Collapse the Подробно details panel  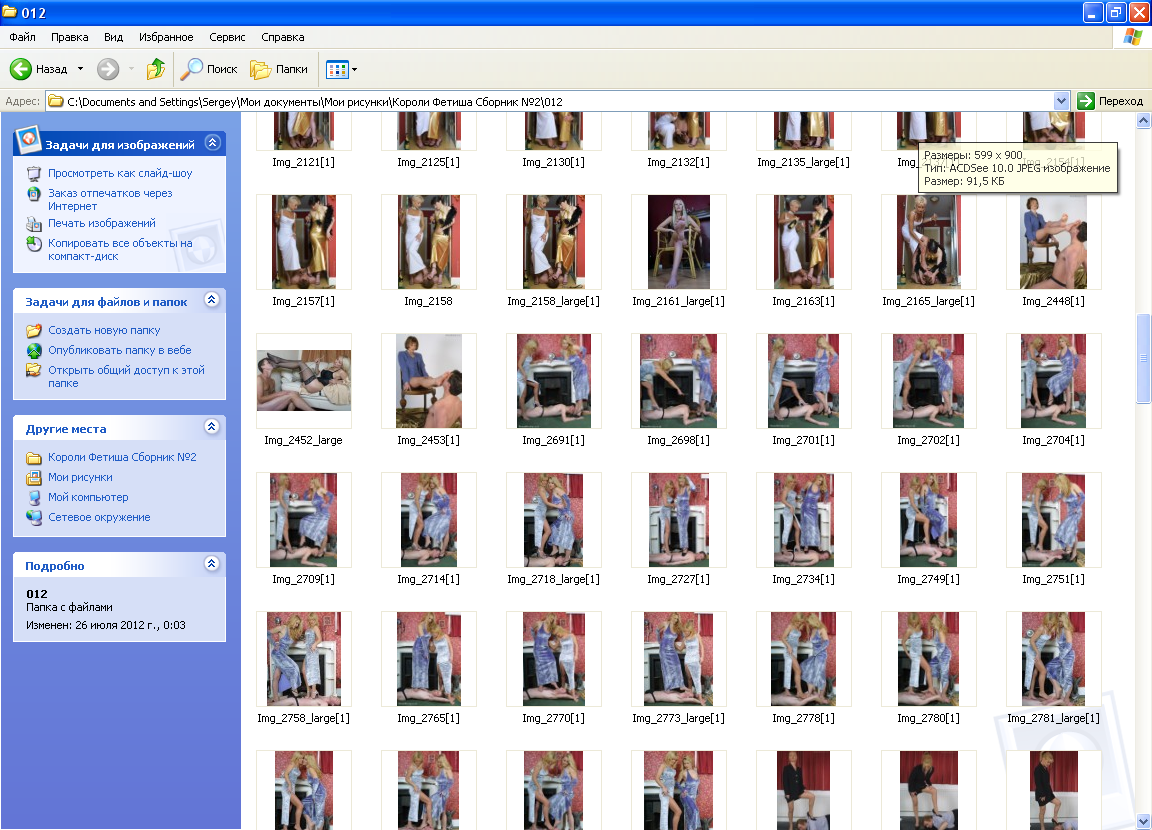coord(212,563)
